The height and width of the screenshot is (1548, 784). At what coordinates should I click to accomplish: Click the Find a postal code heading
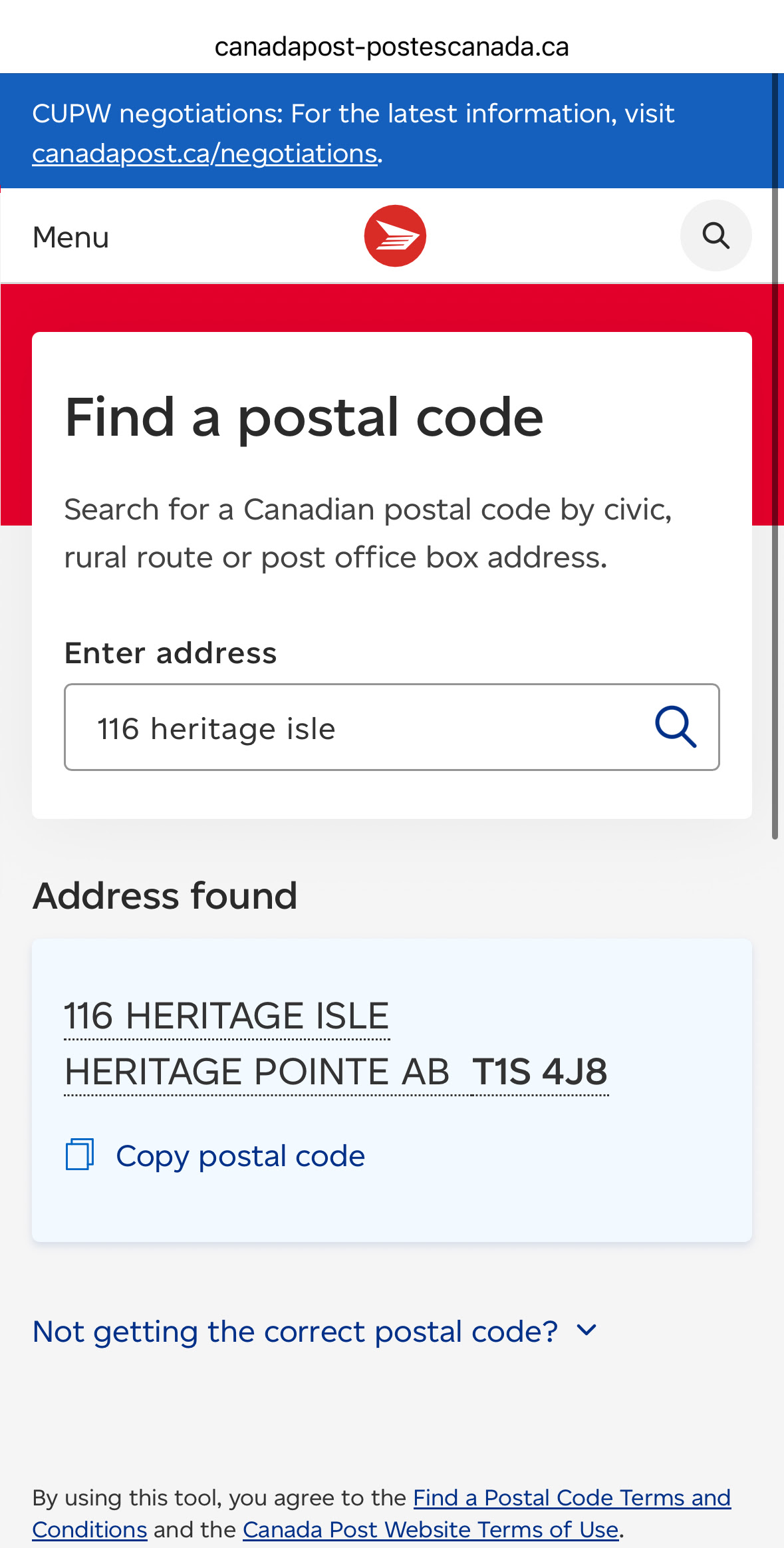(305, 418)
